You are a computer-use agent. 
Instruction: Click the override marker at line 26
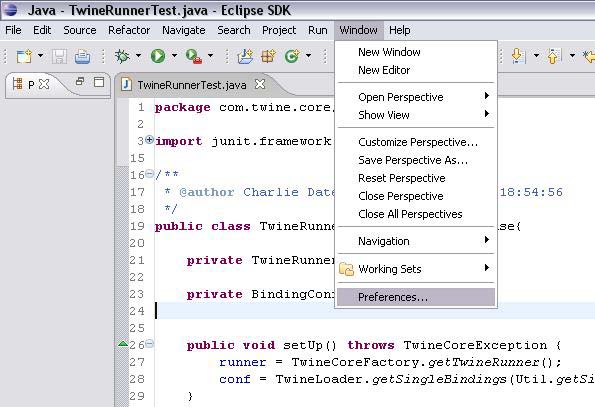[x=123, y=344]
